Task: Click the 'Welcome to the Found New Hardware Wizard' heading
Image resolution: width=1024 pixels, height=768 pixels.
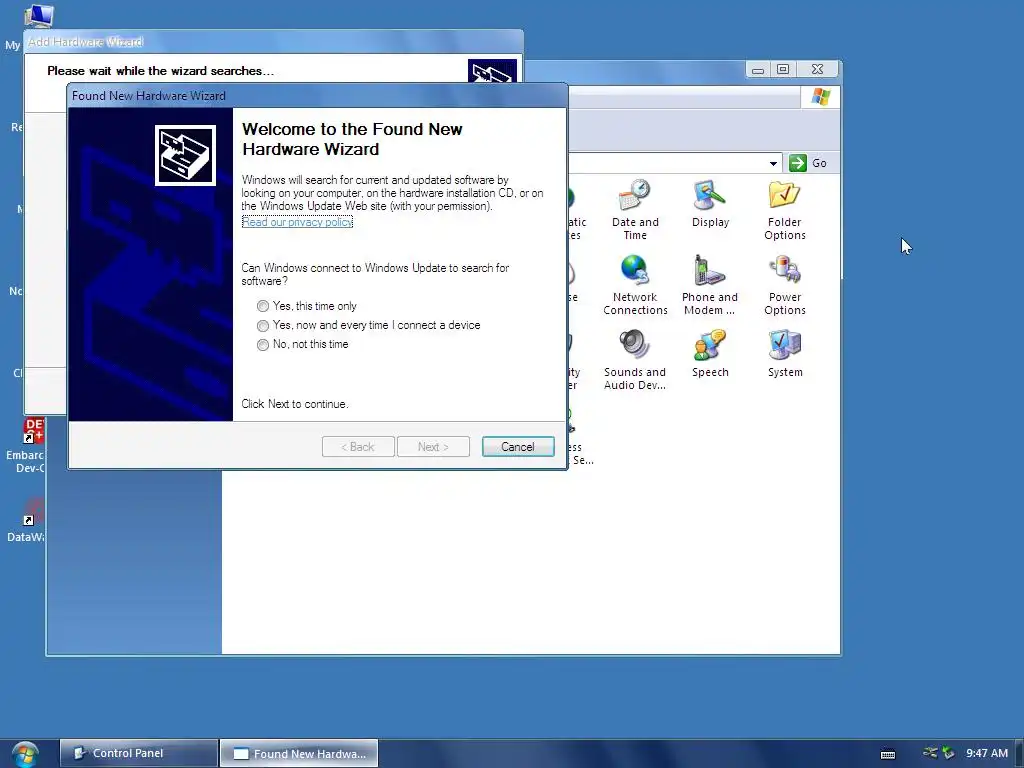Action: pyautogui.click(x=352, y=139)
